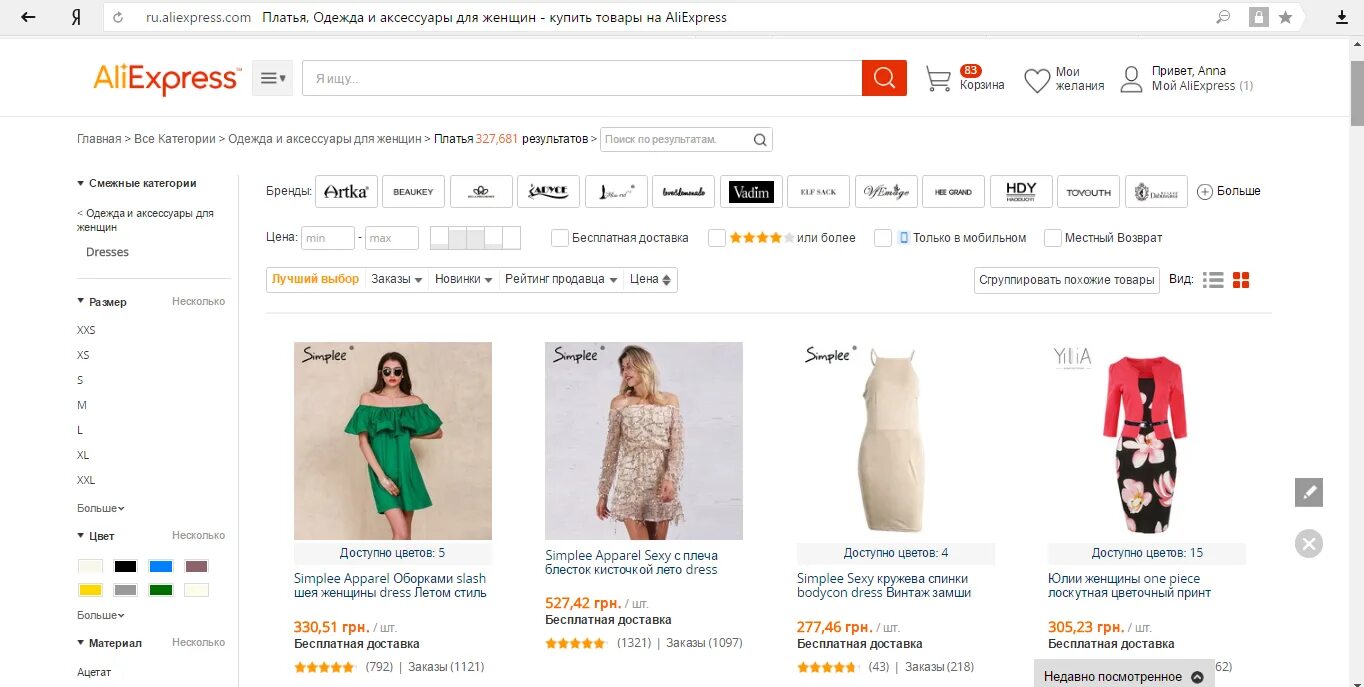Expand Больше under the size list

point(101,508)
